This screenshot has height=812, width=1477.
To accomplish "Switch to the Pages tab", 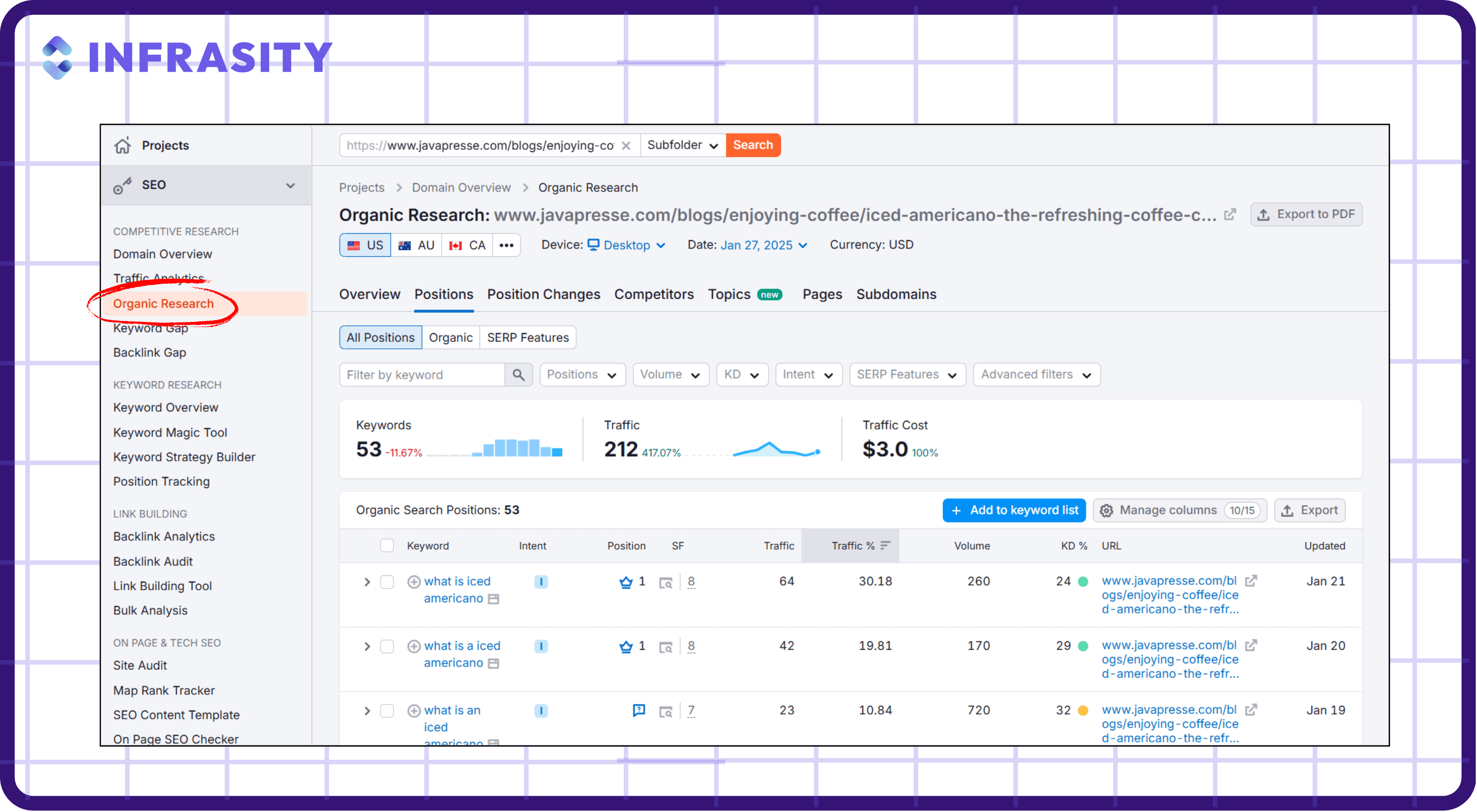I will (822, 295).
